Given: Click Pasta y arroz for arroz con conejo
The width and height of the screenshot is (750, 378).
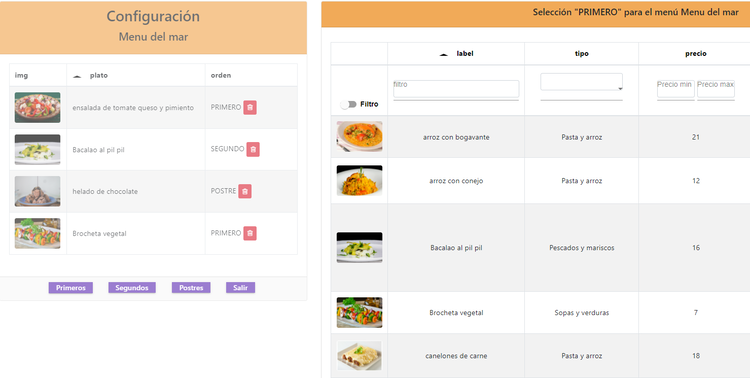Looking at the screenshot, I should tap(582, 181).
